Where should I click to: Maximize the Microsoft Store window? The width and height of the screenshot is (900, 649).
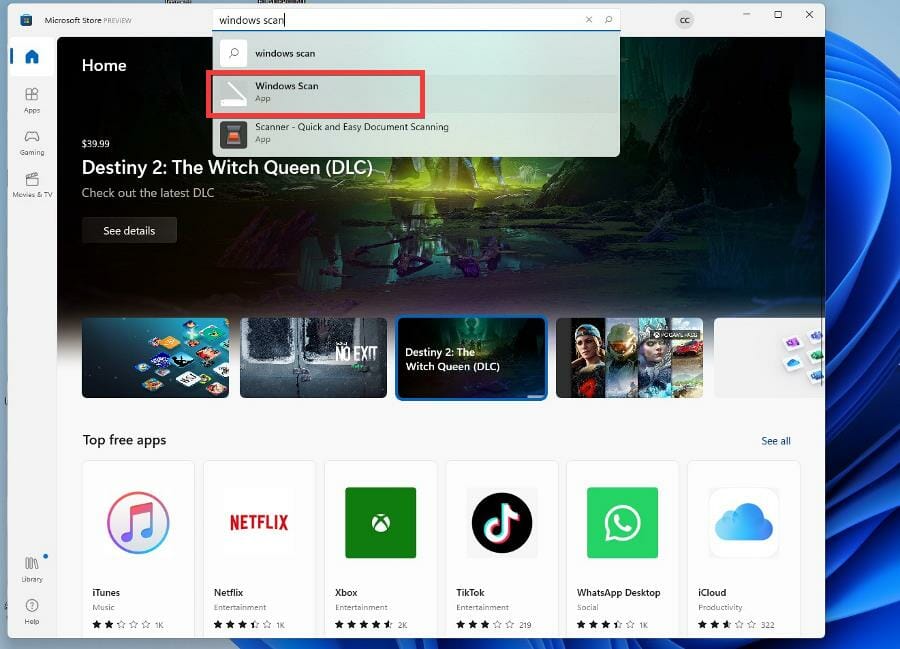point(778,14)
